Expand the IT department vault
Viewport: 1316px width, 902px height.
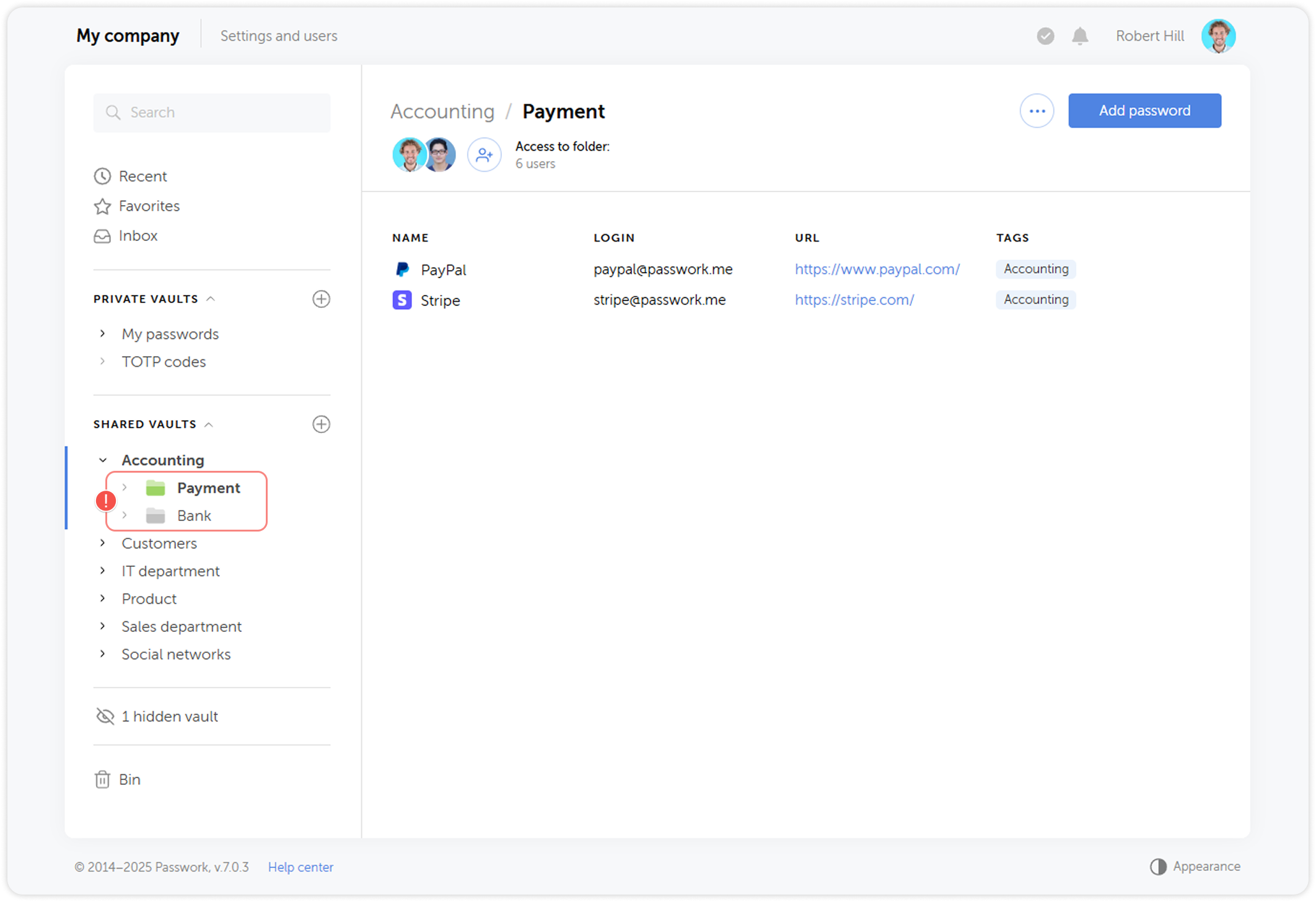[x=103, y=571]
